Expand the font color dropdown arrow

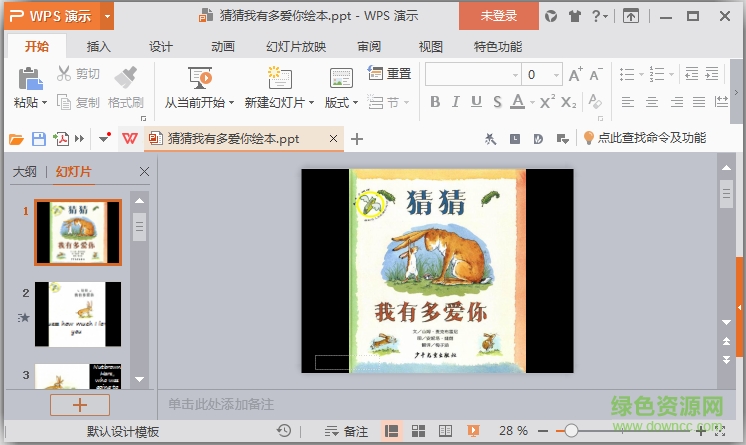pos(532,102)
